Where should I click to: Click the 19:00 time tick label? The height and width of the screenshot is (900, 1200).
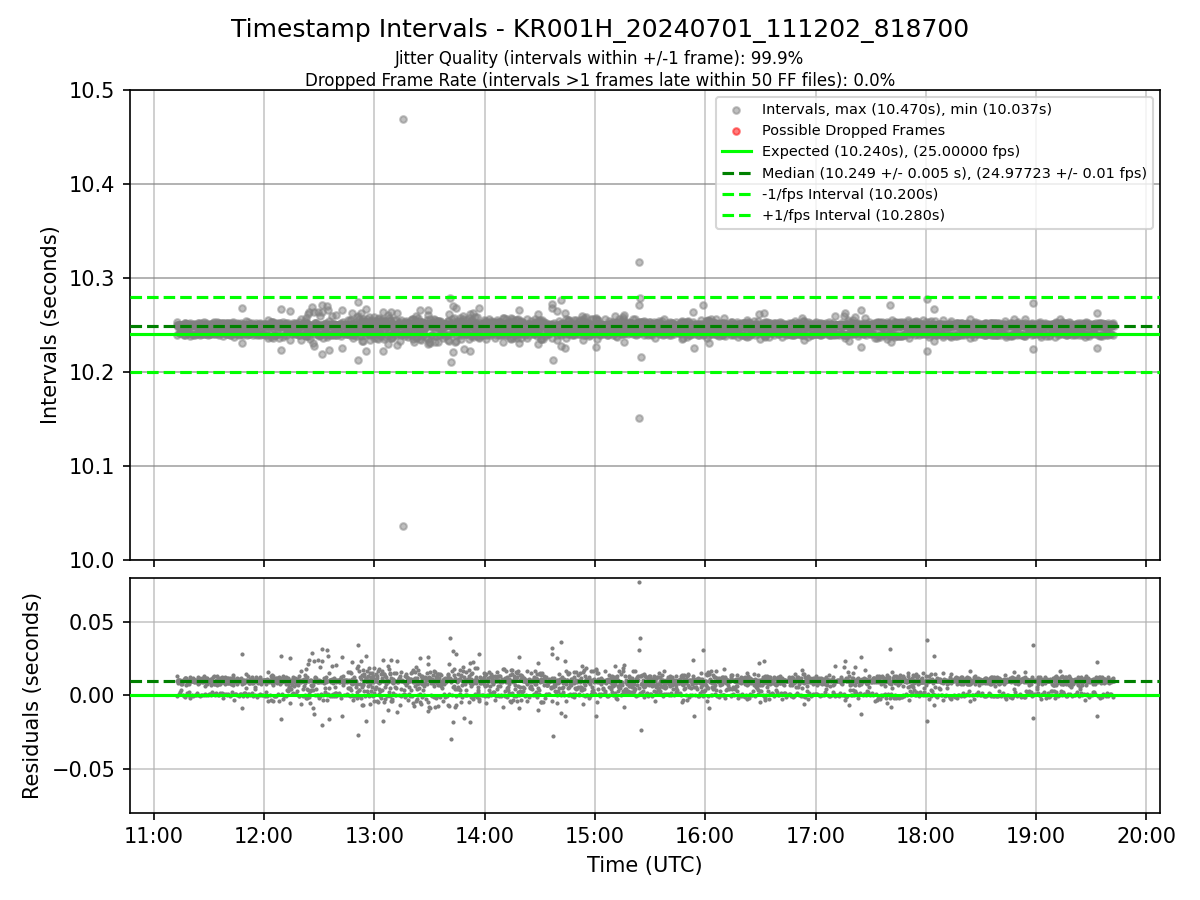point(1035,835)
